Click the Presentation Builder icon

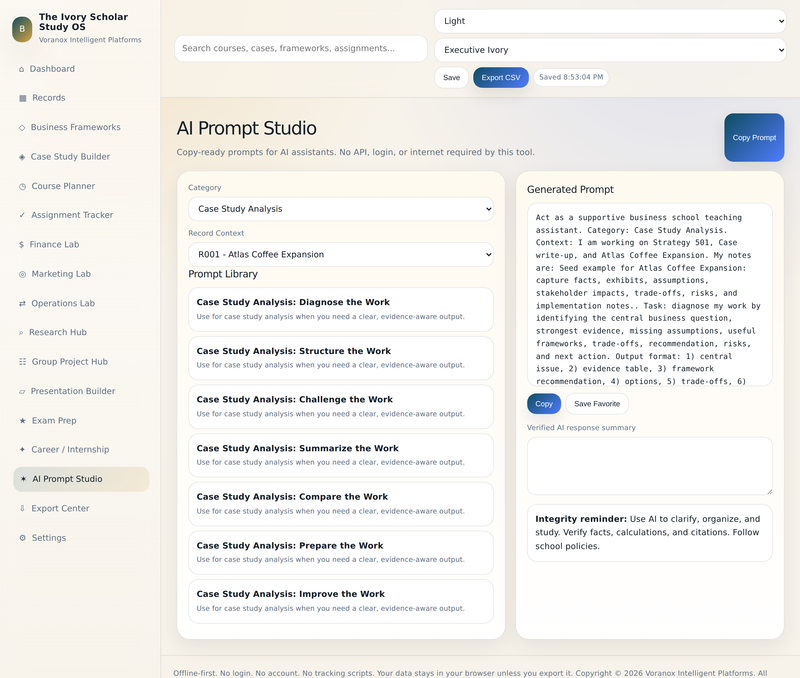[x=22, y=391]
